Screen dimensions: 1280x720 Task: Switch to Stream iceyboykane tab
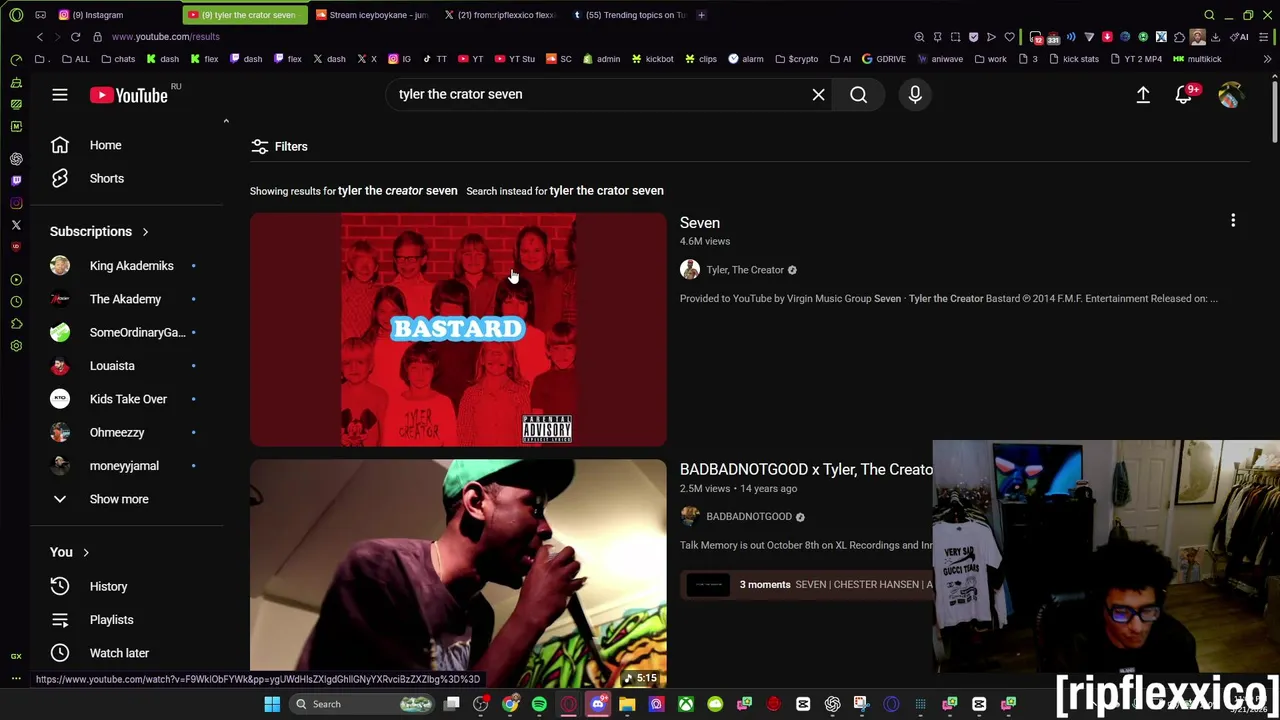(372, 15)
